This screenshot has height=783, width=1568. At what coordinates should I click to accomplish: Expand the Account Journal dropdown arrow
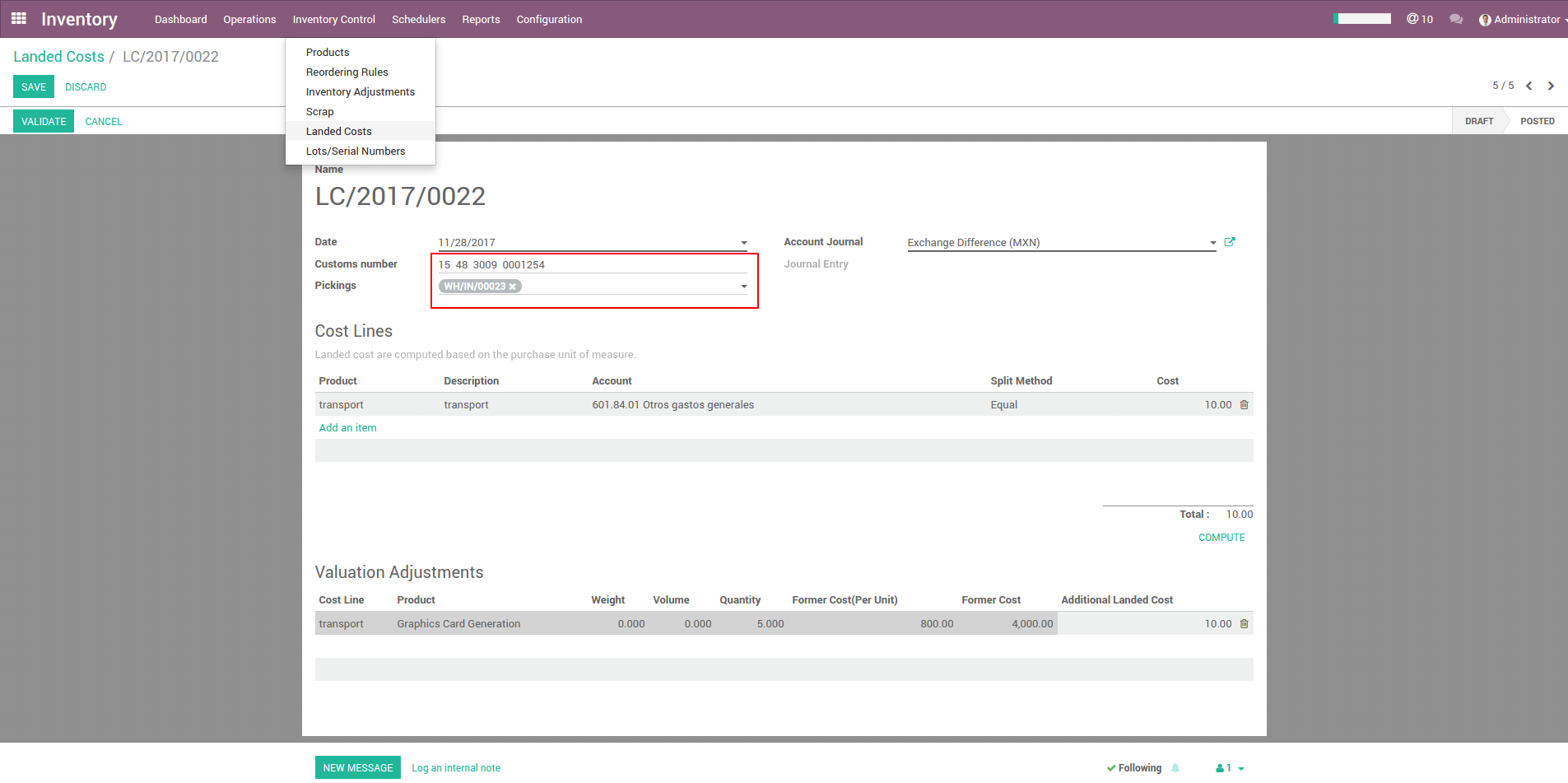(1212, 243)
